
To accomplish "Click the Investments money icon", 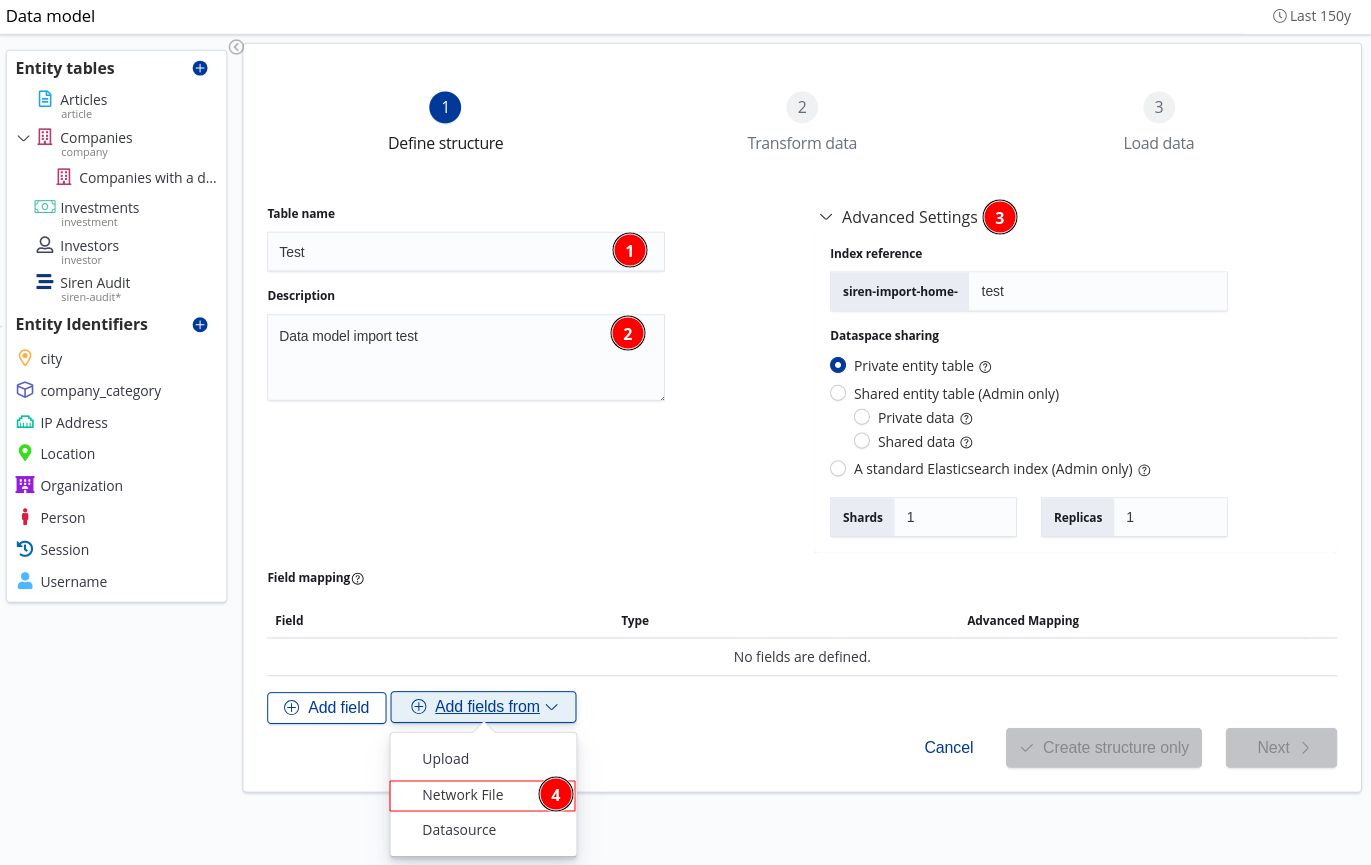I will (x=44, y=207).
